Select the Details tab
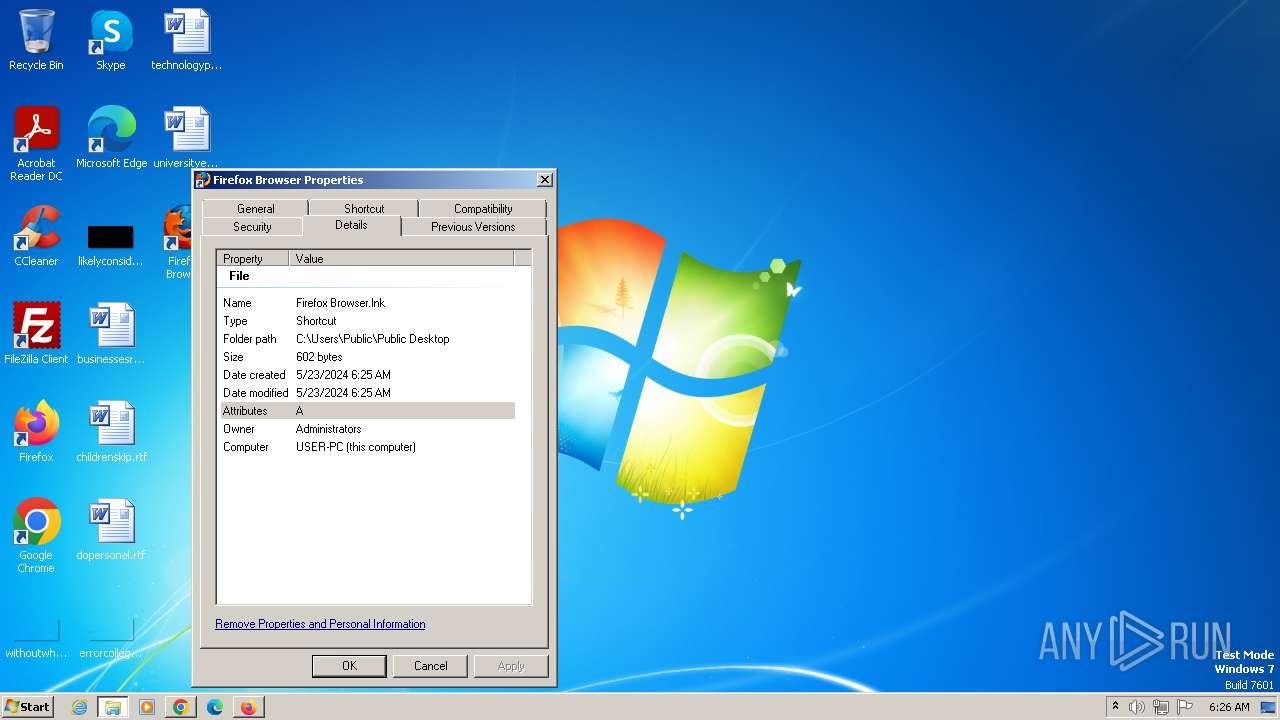 (x=351, y=225)
